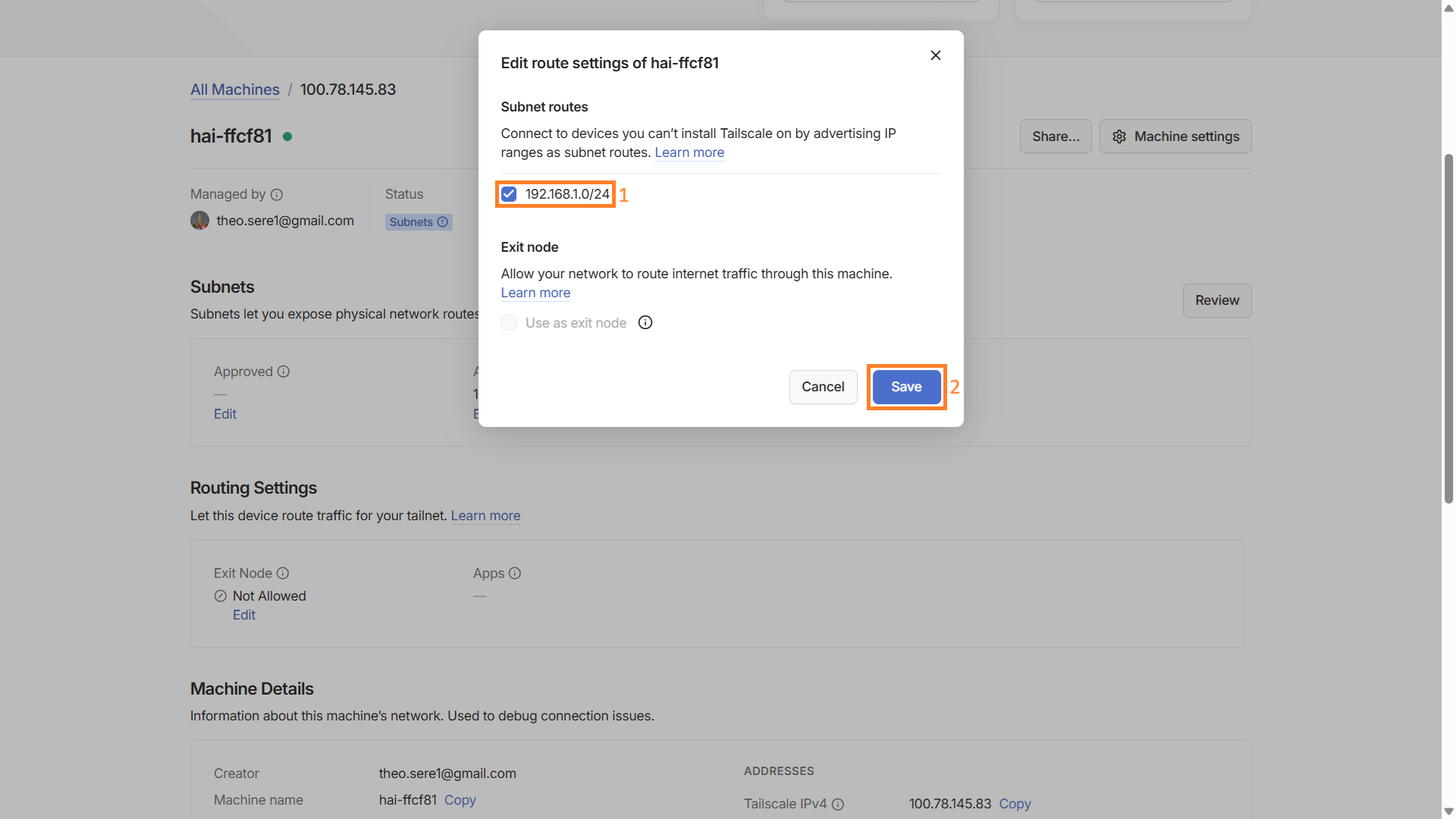The height and width of the screenshot is (819, 1456).
Task: Click info icon next to Managed by
Action: (x=277, y=195)
